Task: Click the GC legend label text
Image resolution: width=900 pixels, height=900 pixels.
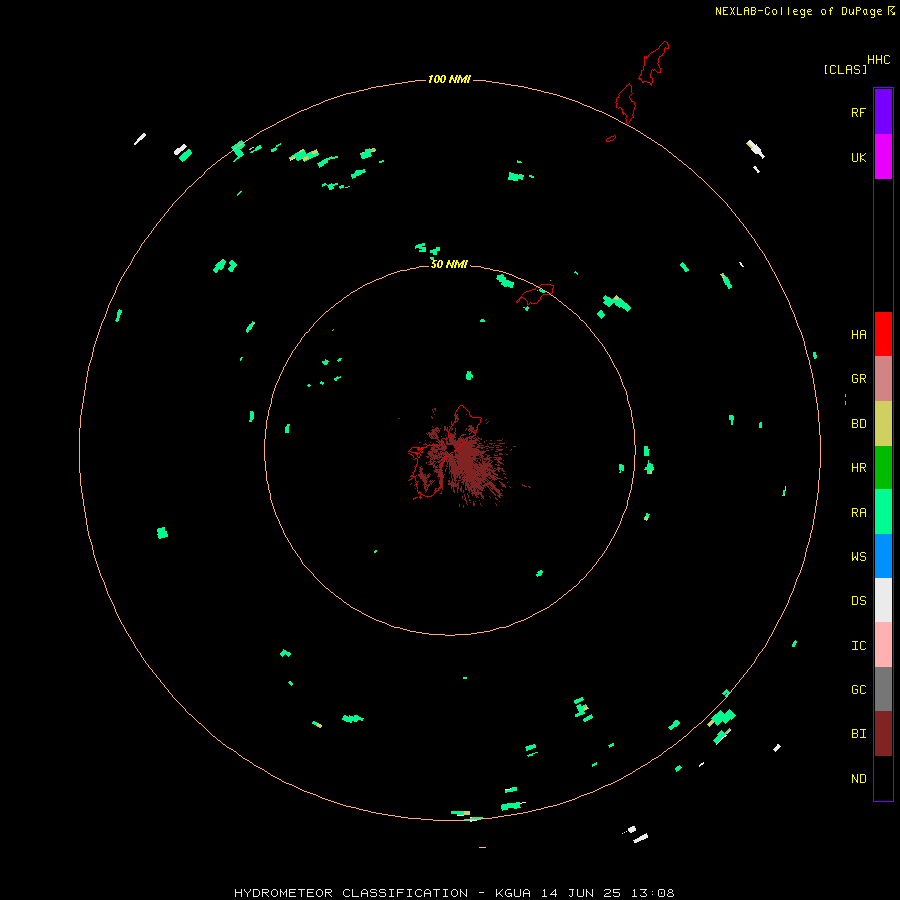Action: tap(858, 689)
